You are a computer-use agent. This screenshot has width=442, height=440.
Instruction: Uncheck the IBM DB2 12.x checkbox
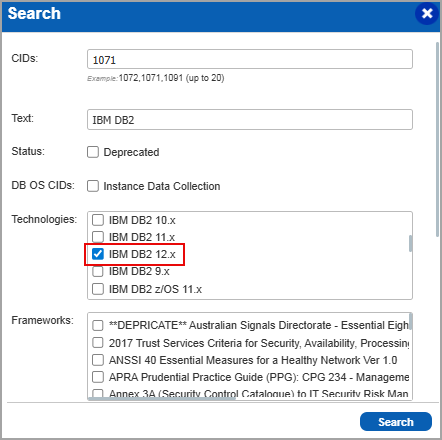pos(98,254)
